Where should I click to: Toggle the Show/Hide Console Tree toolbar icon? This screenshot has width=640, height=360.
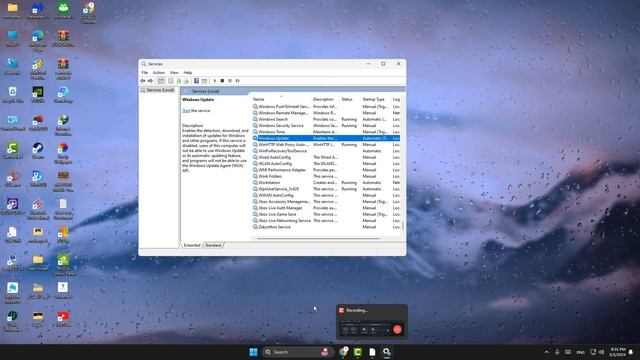[x=161, y=81]
